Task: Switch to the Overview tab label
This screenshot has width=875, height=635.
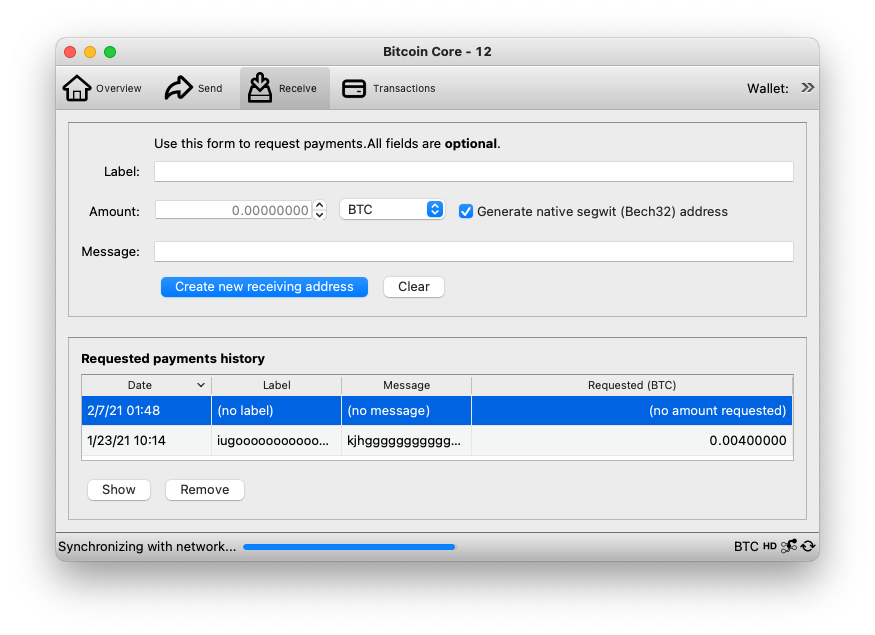Action: pos(118,88)
